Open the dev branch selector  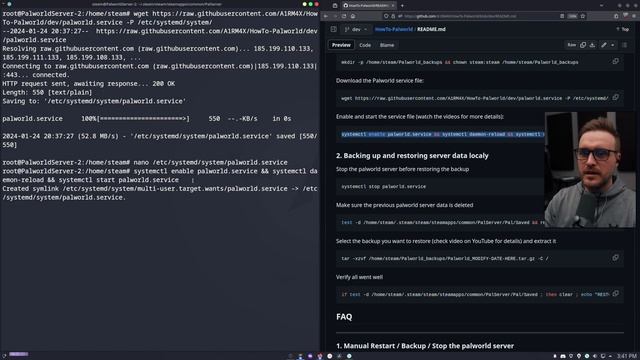click(x=356, y=29)
